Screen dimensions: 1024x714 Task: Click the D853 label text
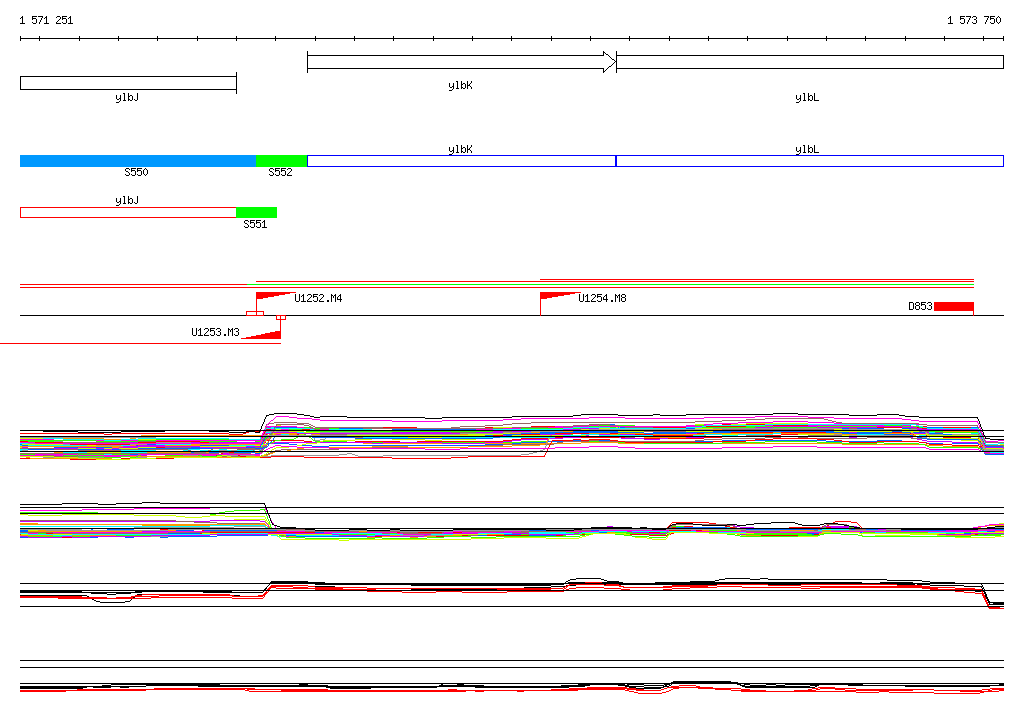tap(920, 306)
